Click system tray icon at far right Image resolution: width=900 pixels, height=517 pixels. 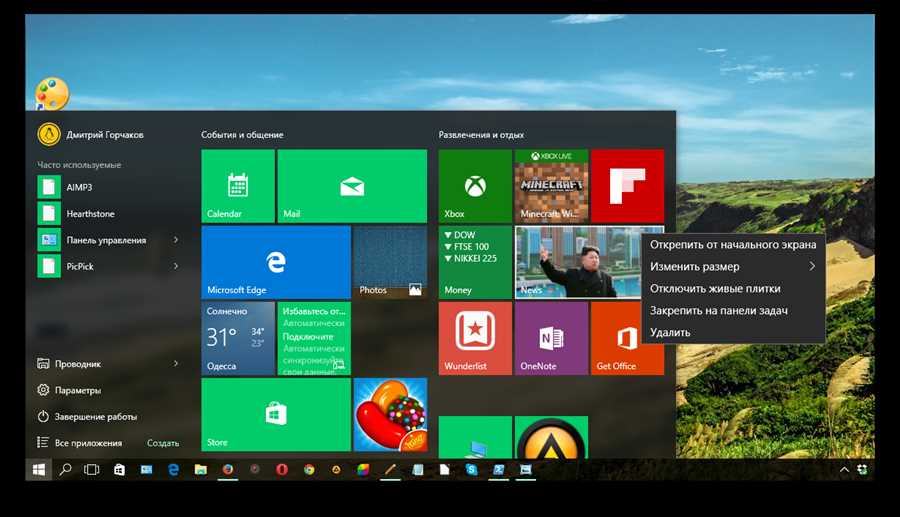click(x=862, y=469)
